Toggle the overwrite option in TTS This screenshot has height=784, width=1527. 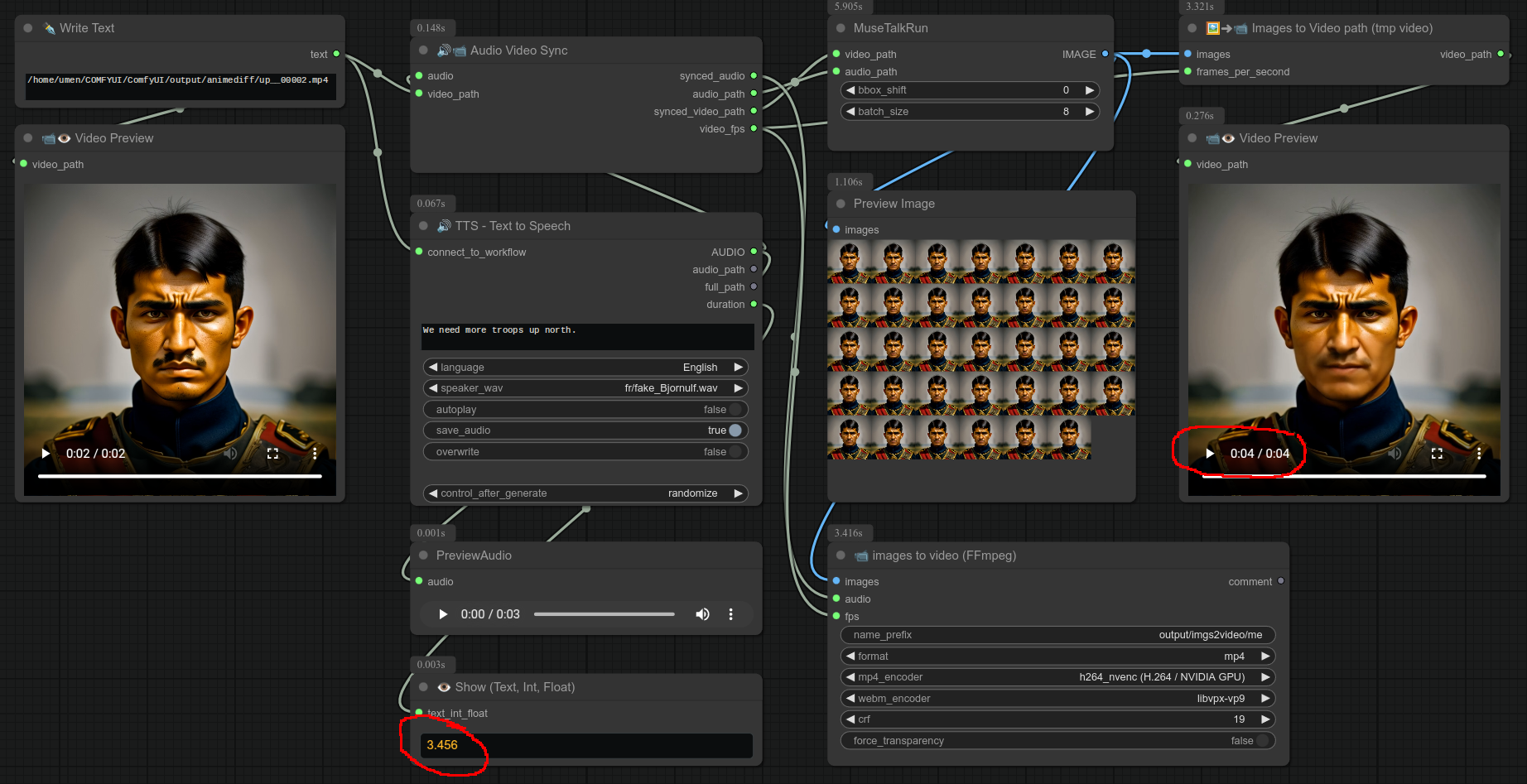click(x=735, y=452)
